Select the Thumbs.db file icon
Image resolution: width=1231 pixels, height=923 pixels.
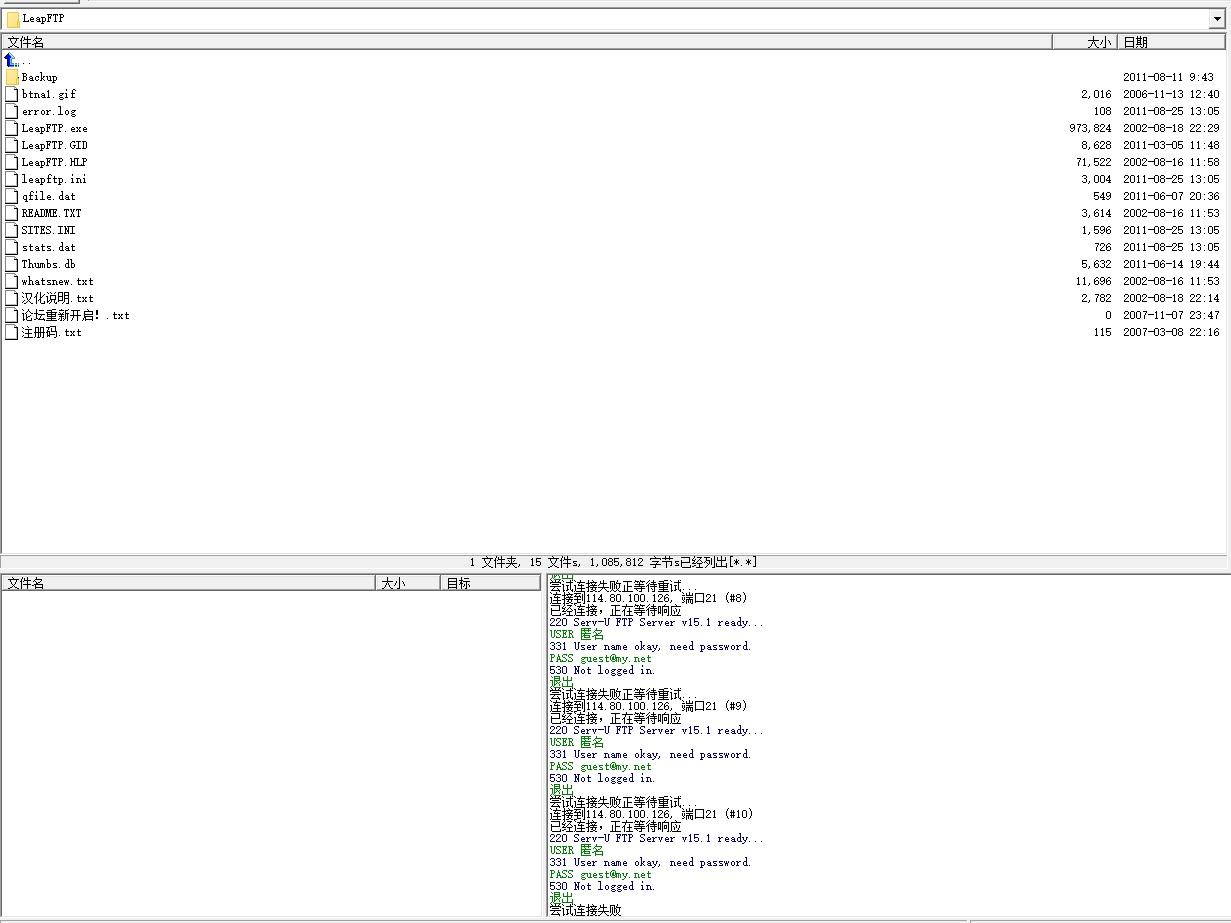click(x=12, y=264)
